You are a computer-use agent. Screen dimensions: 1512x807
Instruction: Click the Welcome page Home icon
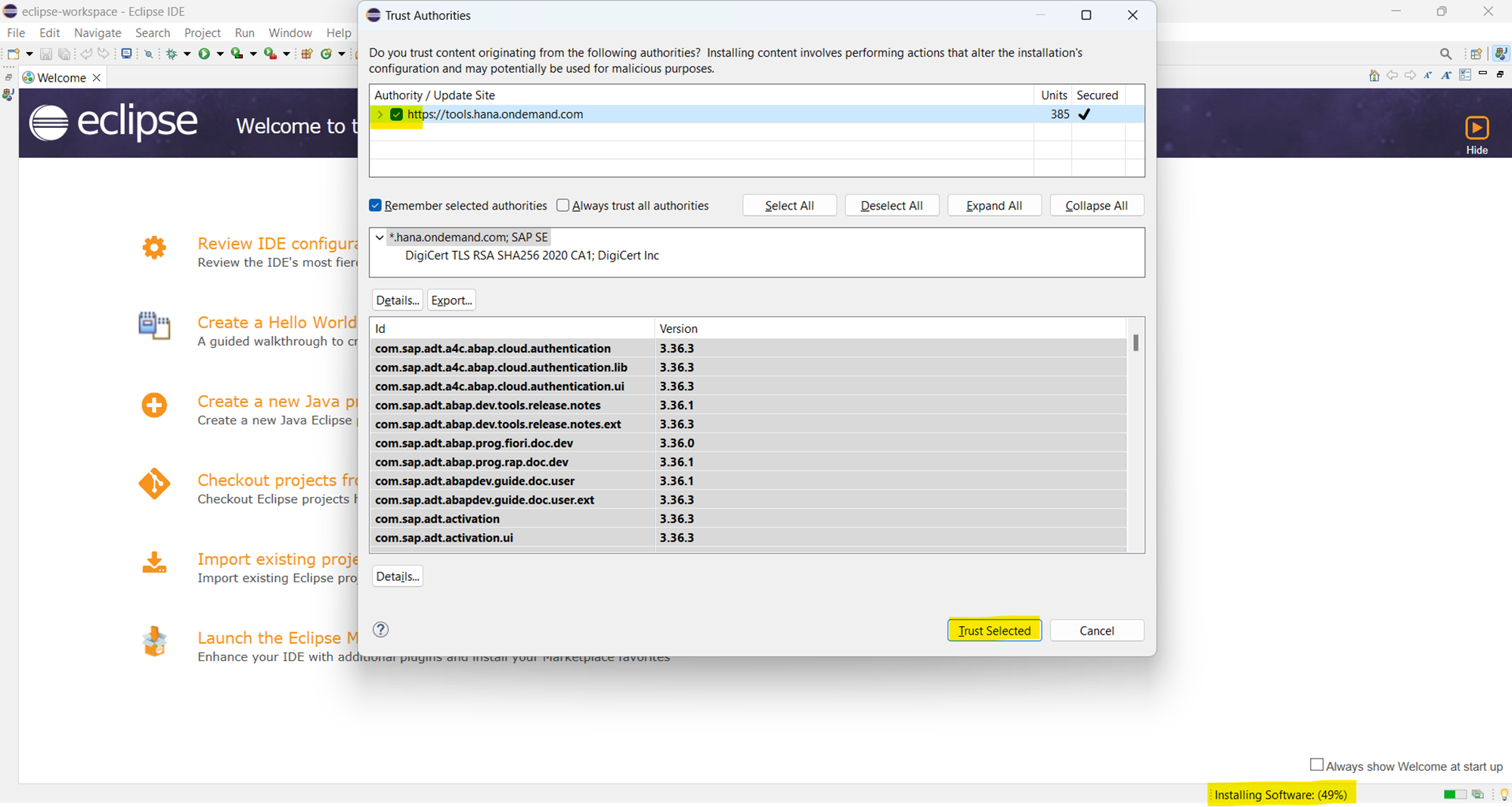(x=1374, y=76)
